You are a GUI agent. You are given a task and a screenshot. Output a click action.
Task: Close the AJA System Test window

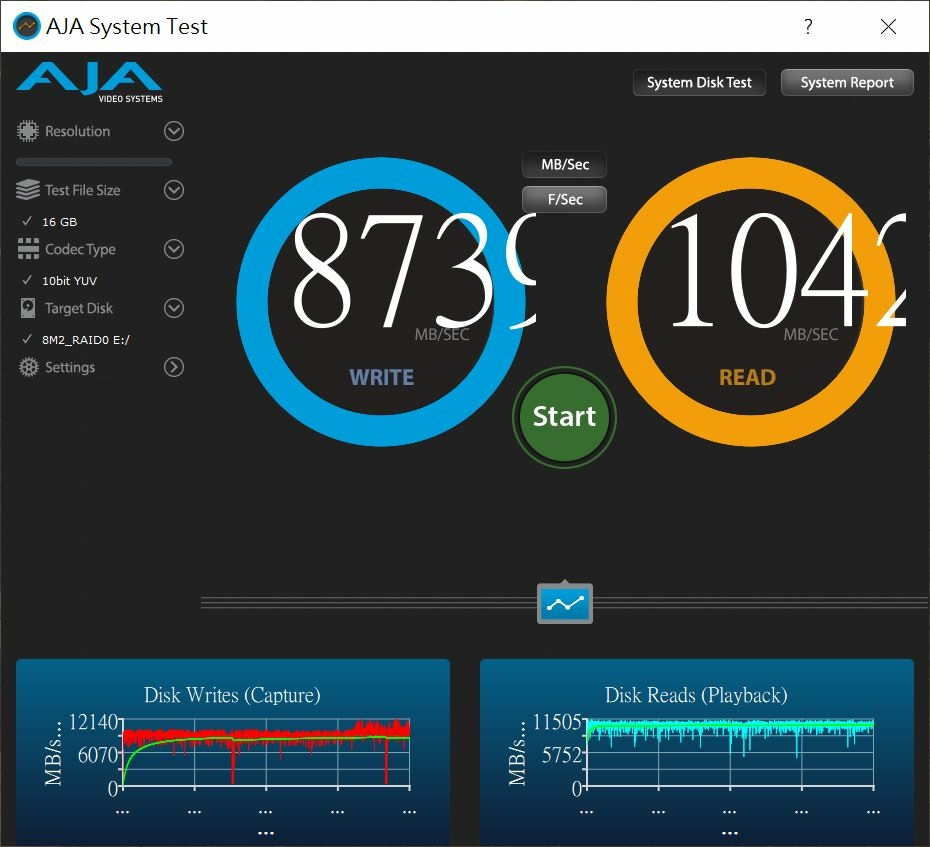pyautogui.click(x=888, y=26)
